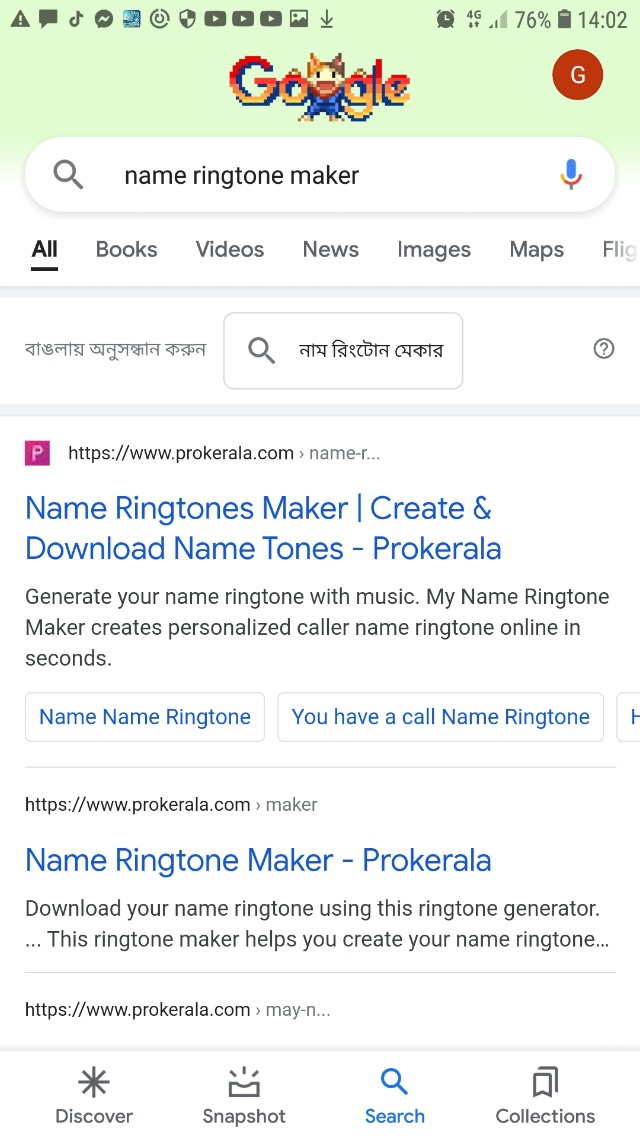Tap the magnifier icon in search bar

coord(68,175)
